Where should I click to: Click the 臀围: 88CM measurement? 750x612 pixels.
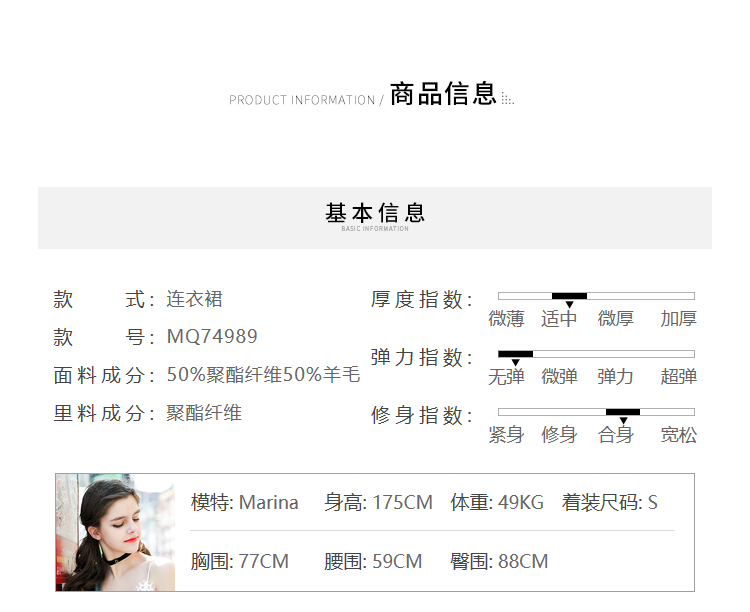(499, 561)
